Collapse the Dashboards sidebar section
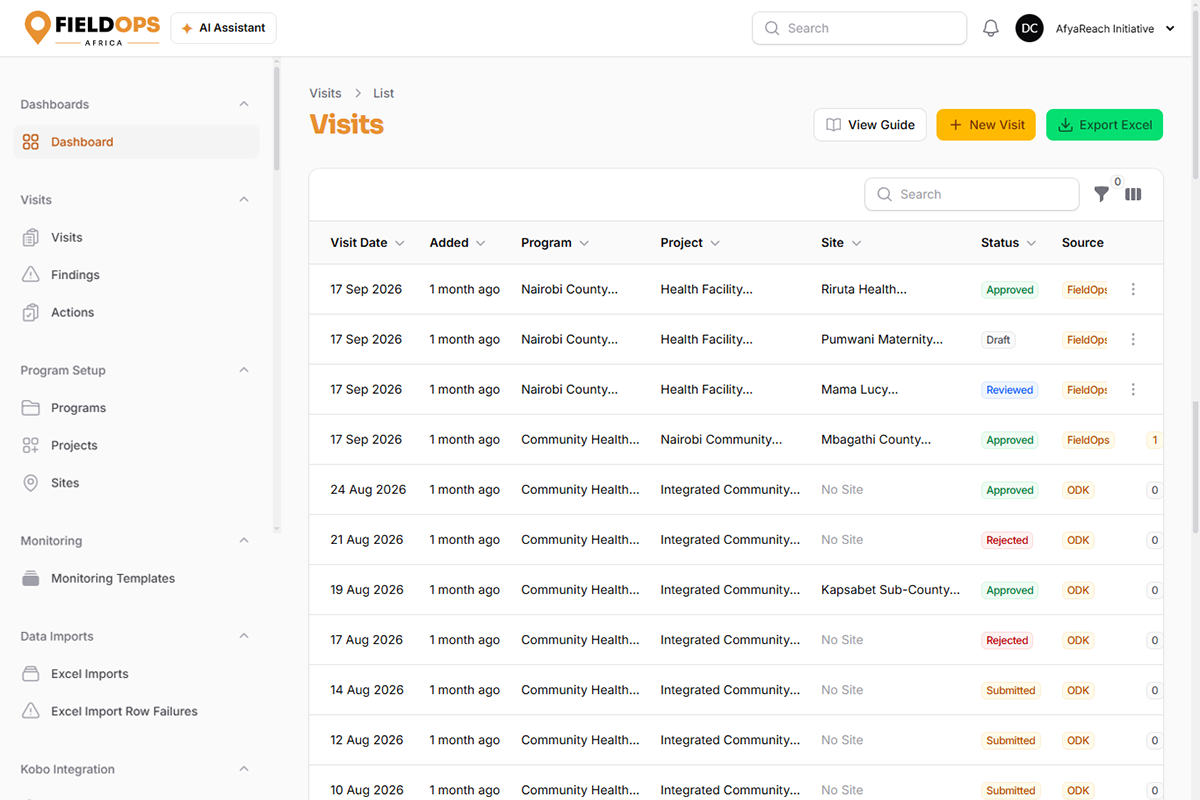The width and height of the screenshot is (1200, 800). (x=244, y=105)
